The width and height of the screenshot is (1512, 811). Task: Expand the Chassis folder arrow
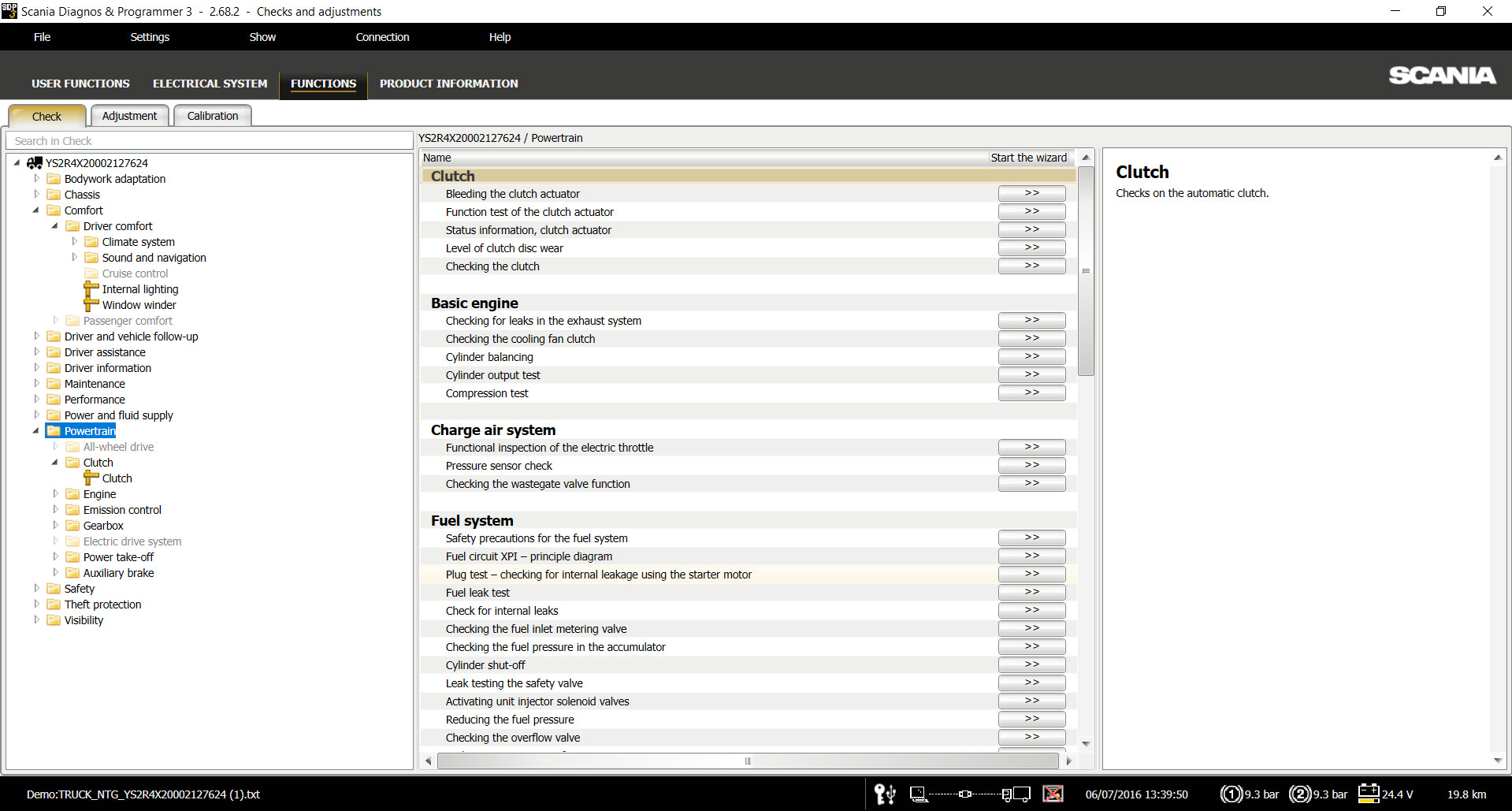36,195
